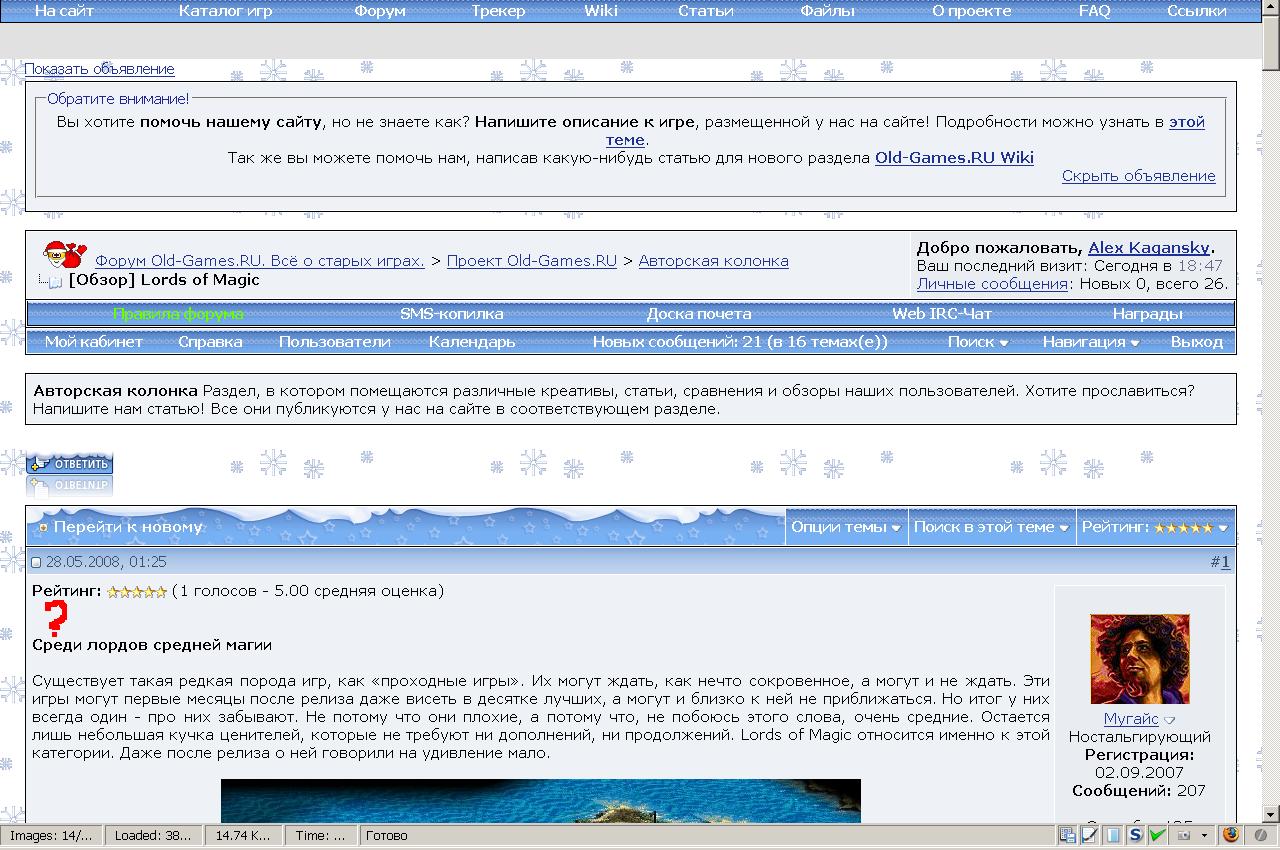
Task: Click the green checkmark status bar icon
Action: [1157, 835]
